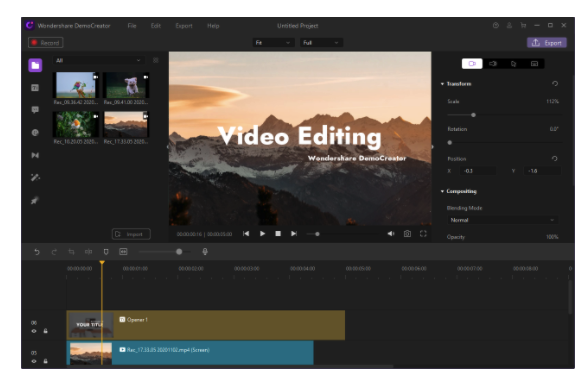Toggle visibility eye on track 06
Viewport: 585px width, 390px height.
(x=34, y=331)
